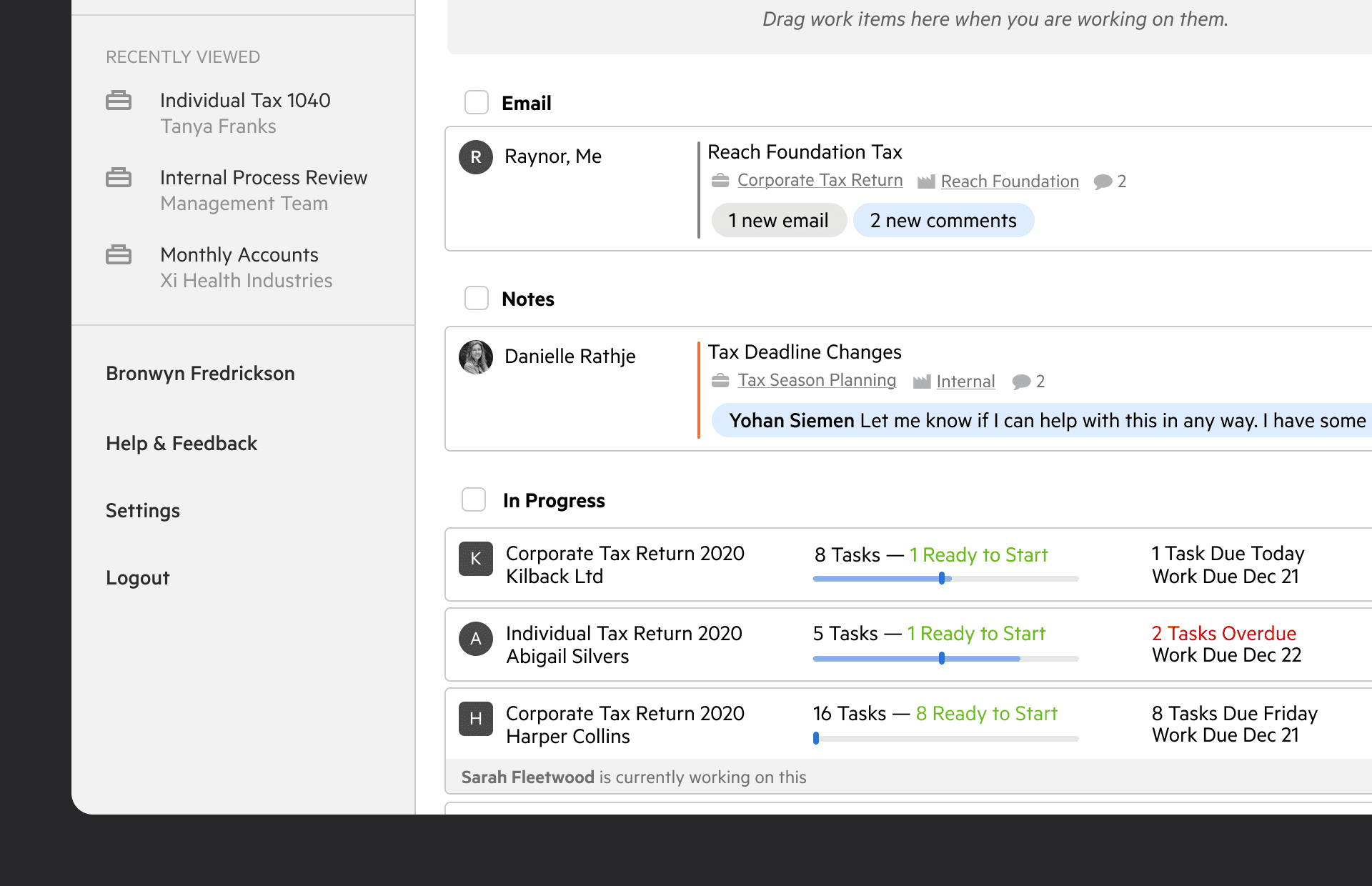Click the A avatar for Abigail Silvers
The width and height of the screenshot is (1372, 886).
[476, 639]
